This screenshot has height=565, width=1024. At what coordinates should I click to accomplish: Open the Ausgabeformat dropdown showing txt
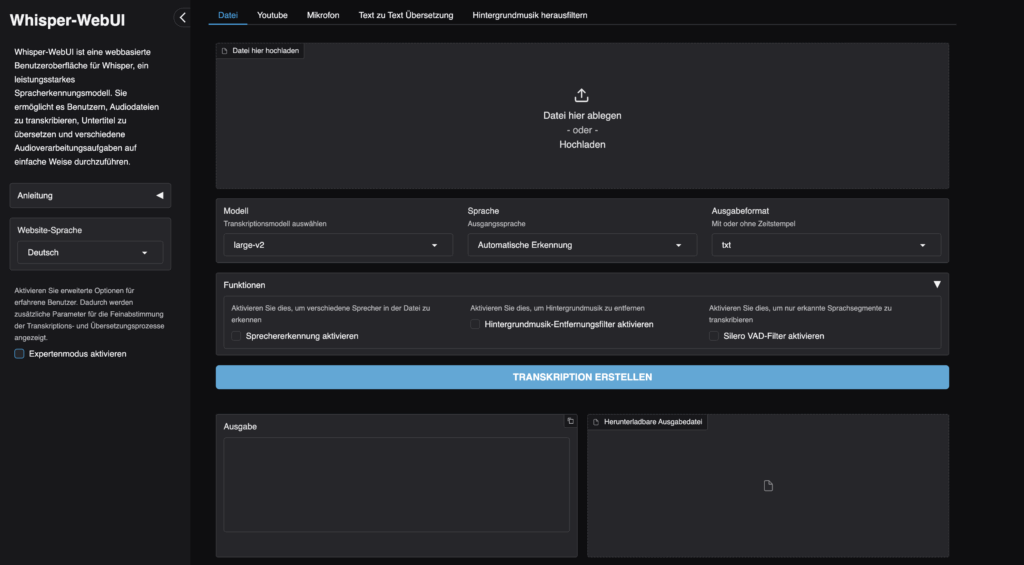click(x=825, y=245)
